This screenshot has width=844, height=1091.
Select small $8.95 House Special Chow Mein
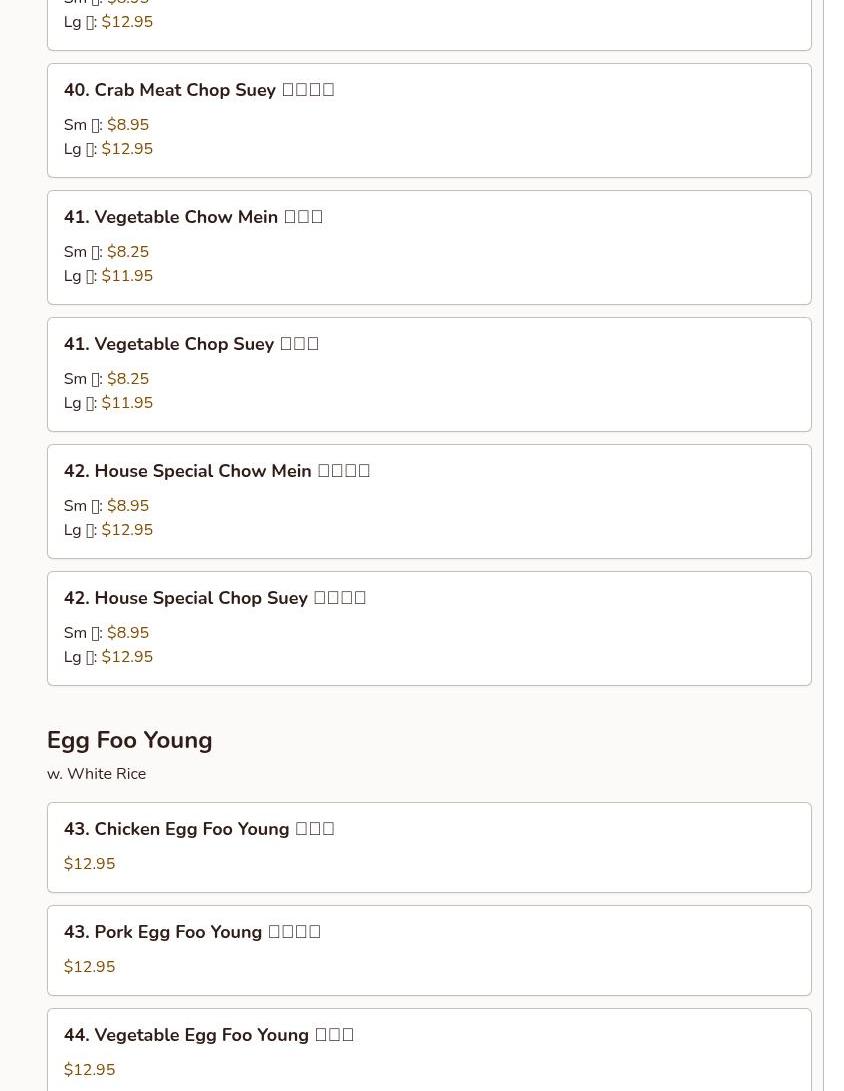(x=127, y=506)
